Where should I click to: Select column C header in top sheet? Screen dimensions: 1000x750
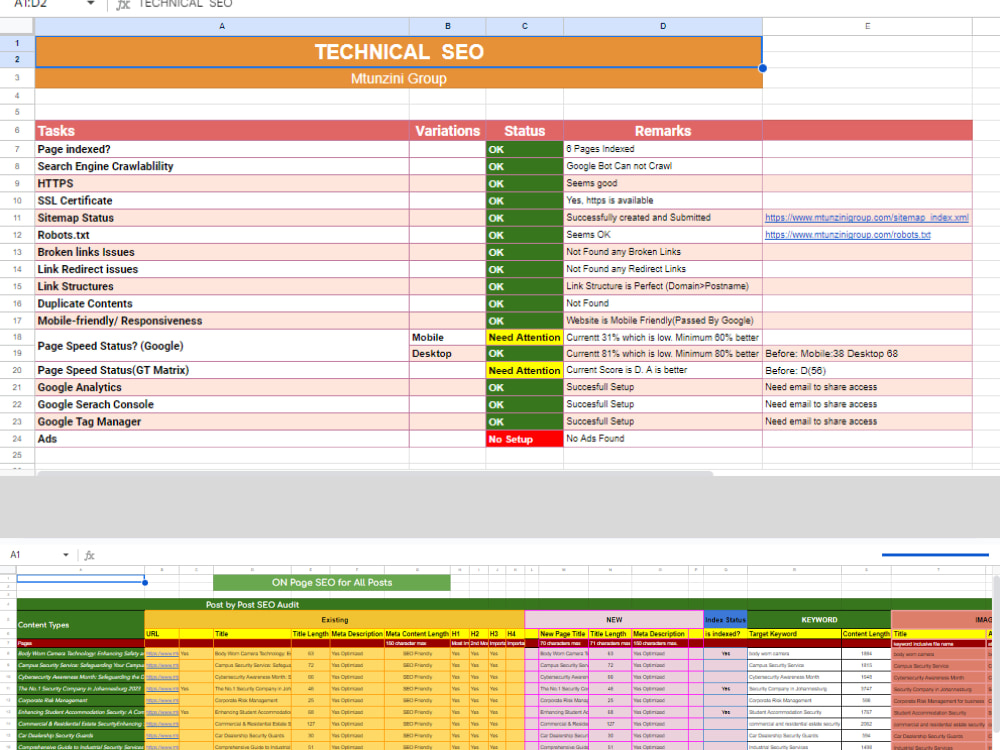point(525,26)
